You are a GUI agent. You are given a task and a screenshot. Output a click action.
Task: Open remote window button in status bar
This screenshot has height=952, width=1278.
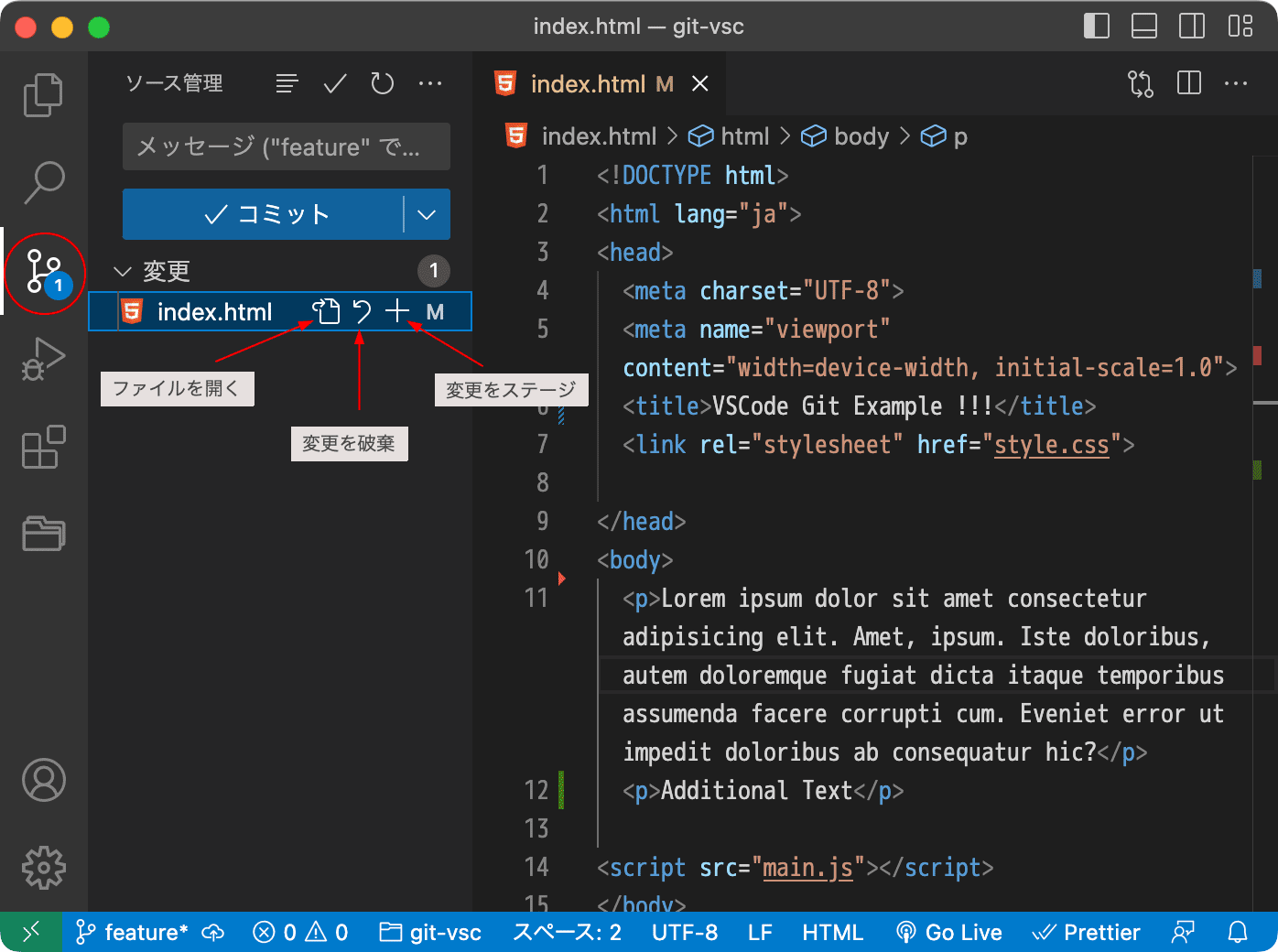click(x=31, y=932)
